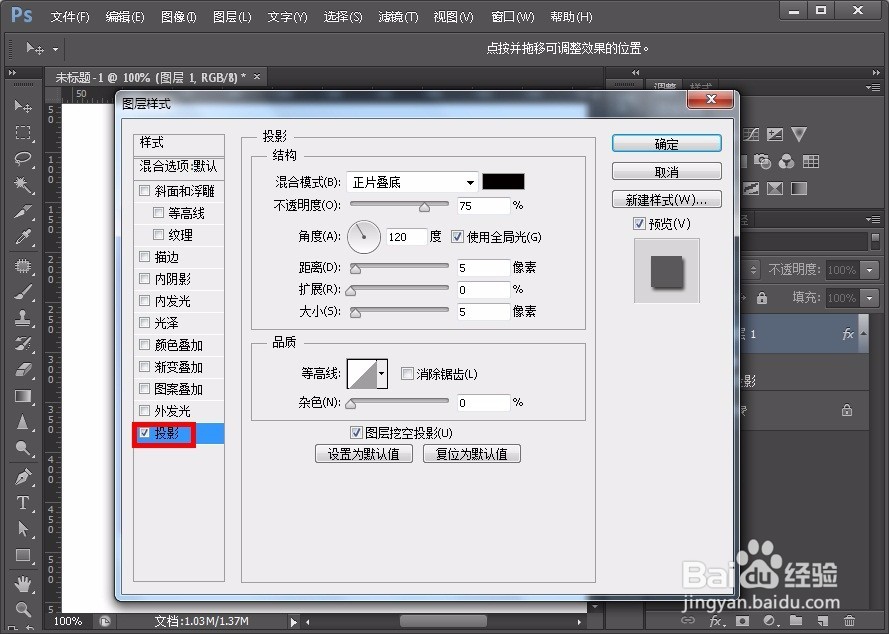Enable the 内阴影 style checkbox
The height and width of the screenshot is (634, 889).
tap(145, 279)
